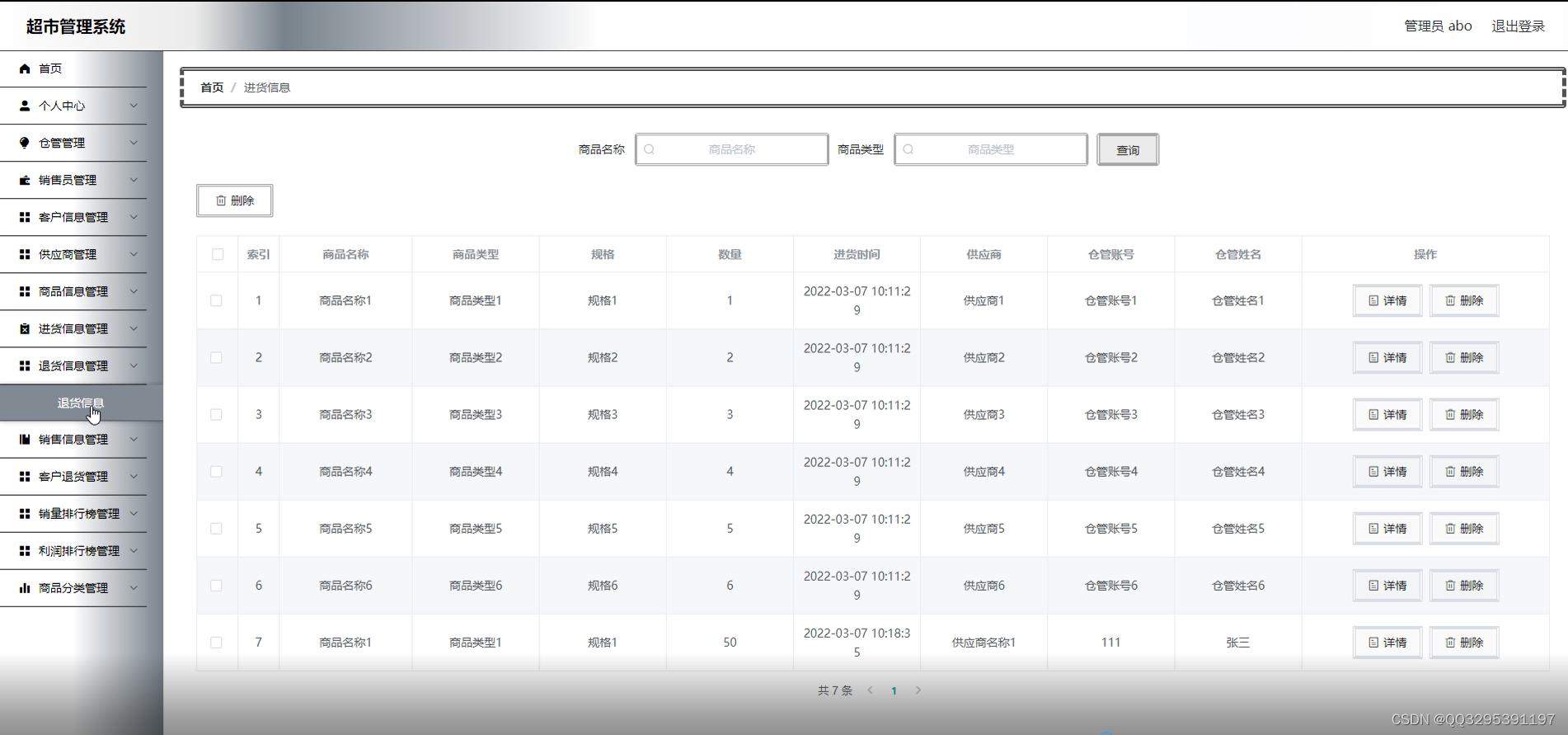Click the icon beside 销售信息管理
The image size is (1568, 735).
coord(25,439)
